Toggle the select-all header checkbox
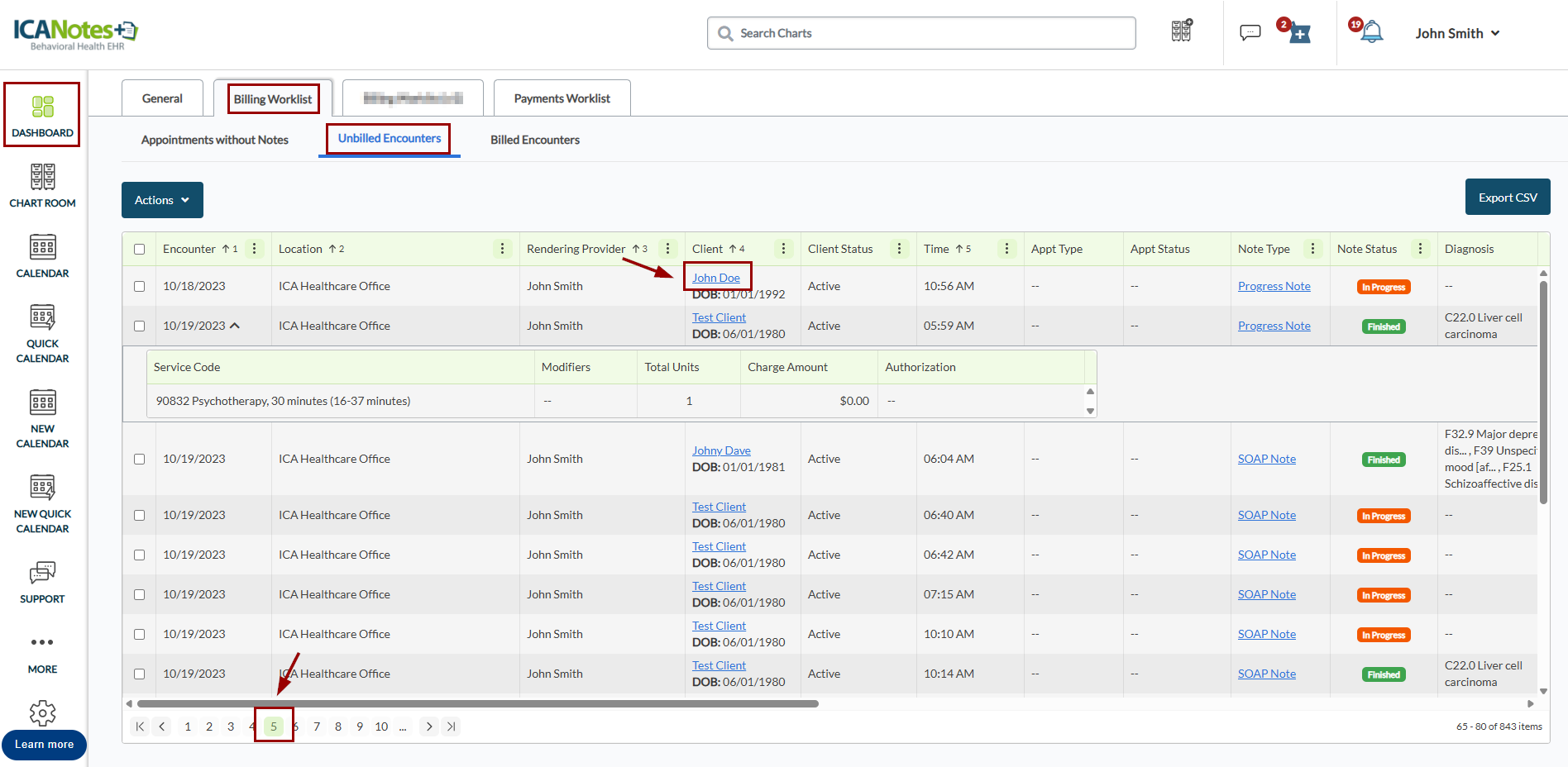 pos(139,249)
